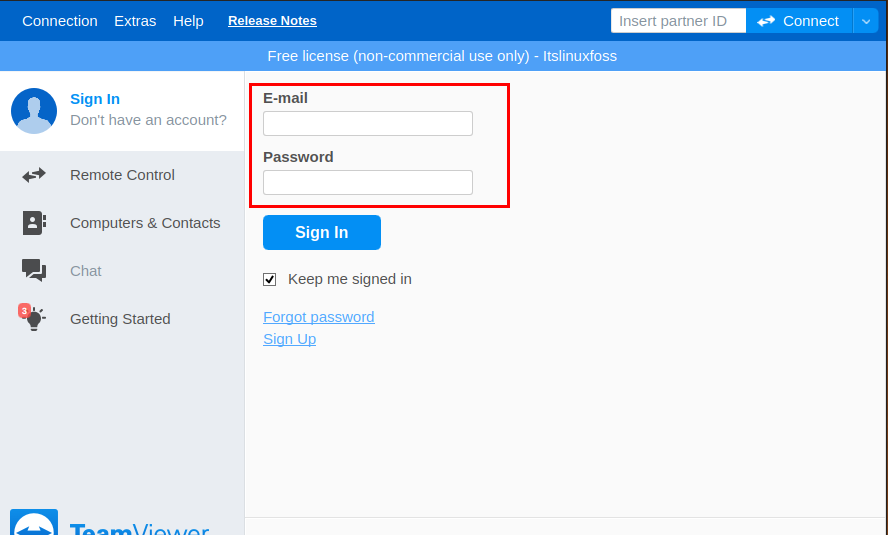Select the Remote Control arrows icon
This screenshot has width=888, height=535.
tap(34, 175)
